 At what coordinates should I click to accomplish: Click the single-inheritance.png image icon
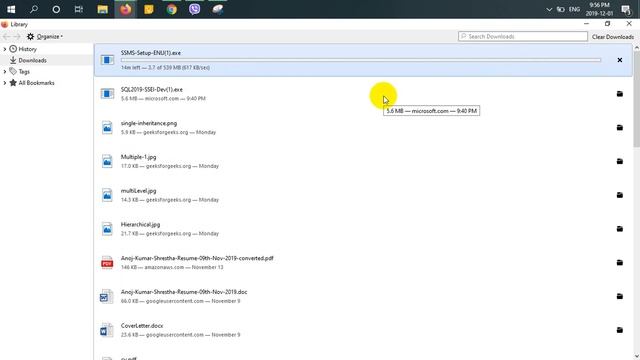107,127
